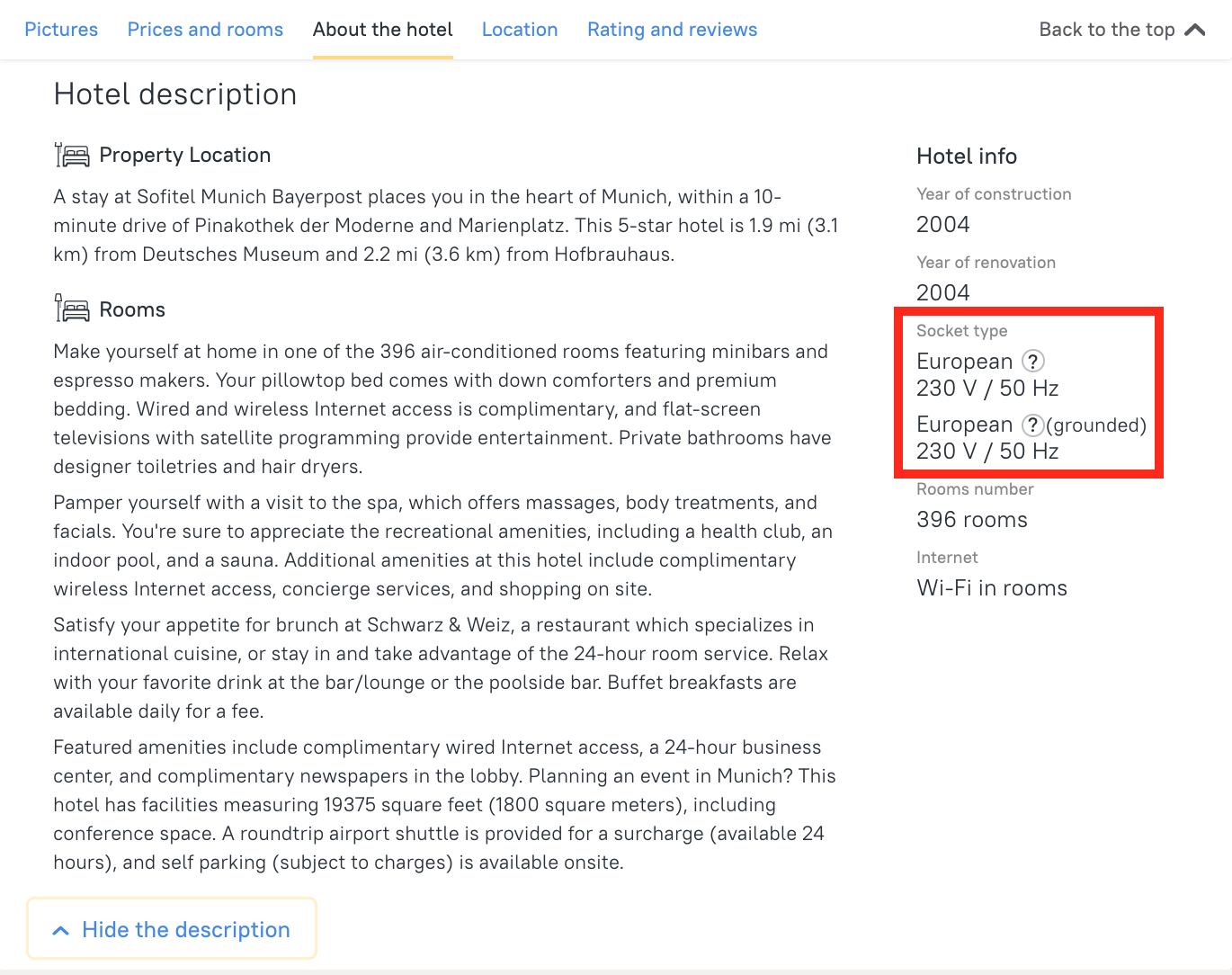Click the 396 rooms value
Screen dimensions: 1232x975
tap(971, 520)
